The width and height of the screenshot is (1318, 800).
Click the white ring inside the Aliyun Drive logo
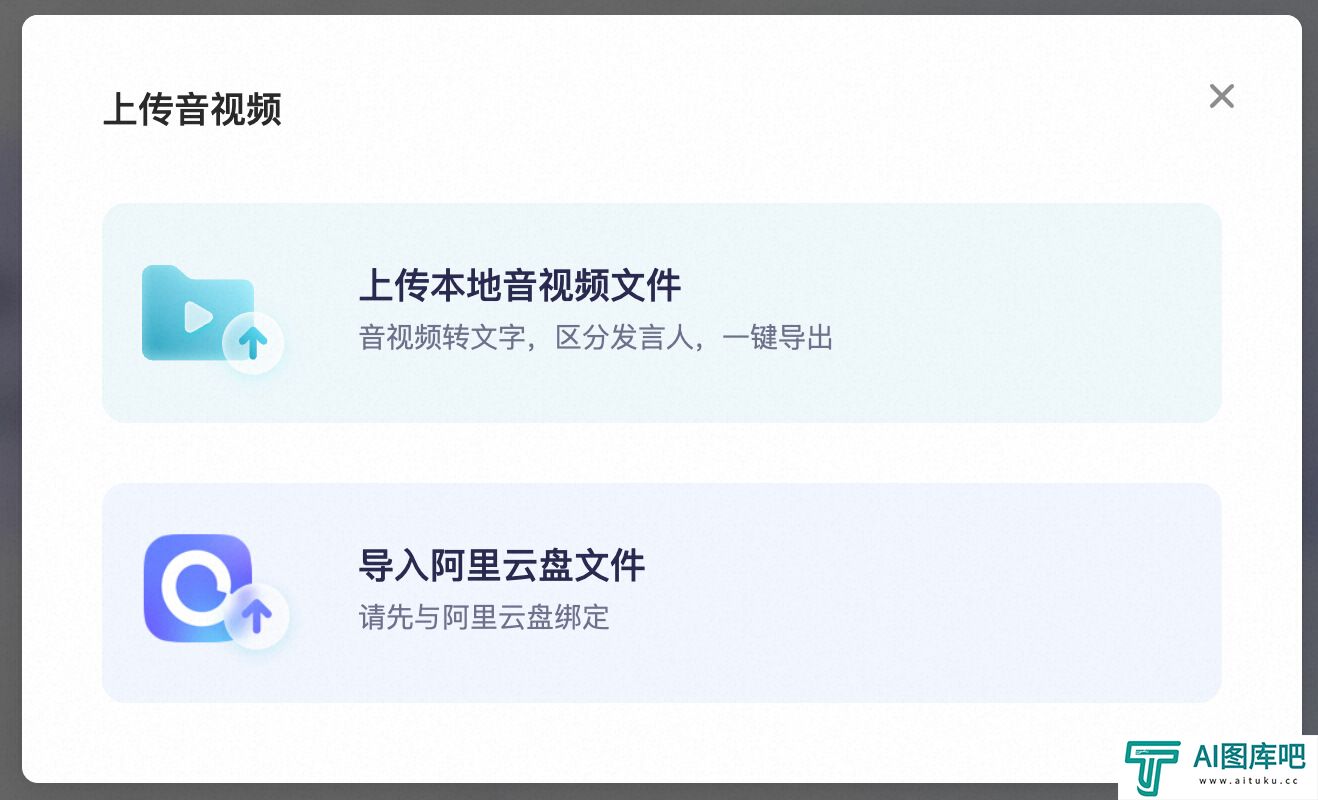[x=197, y=588]
